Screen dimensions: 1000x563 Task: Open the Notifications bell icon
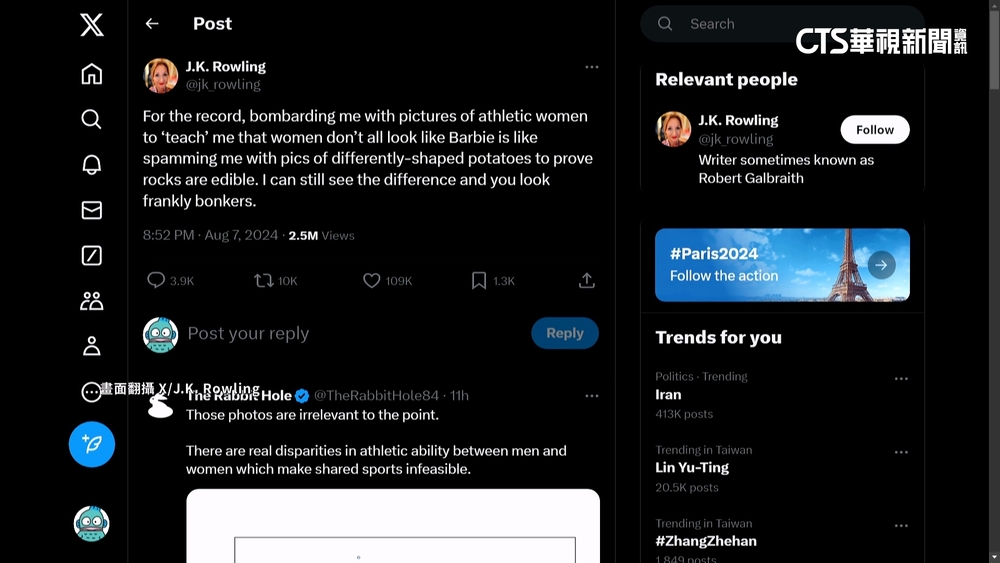pyautogui.click(x=91, y=165)
